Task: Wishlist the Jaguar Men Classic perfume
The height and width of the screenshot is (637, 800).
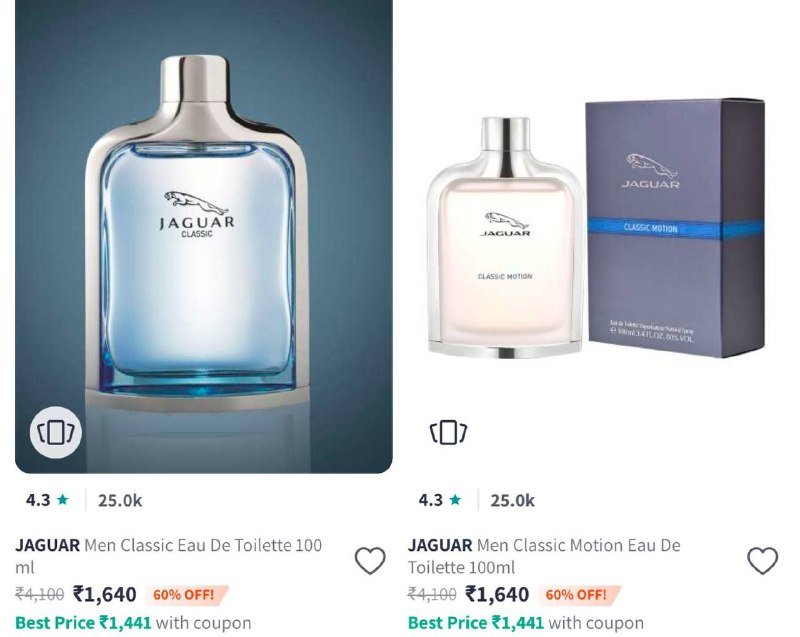Action: pos(370,560)
